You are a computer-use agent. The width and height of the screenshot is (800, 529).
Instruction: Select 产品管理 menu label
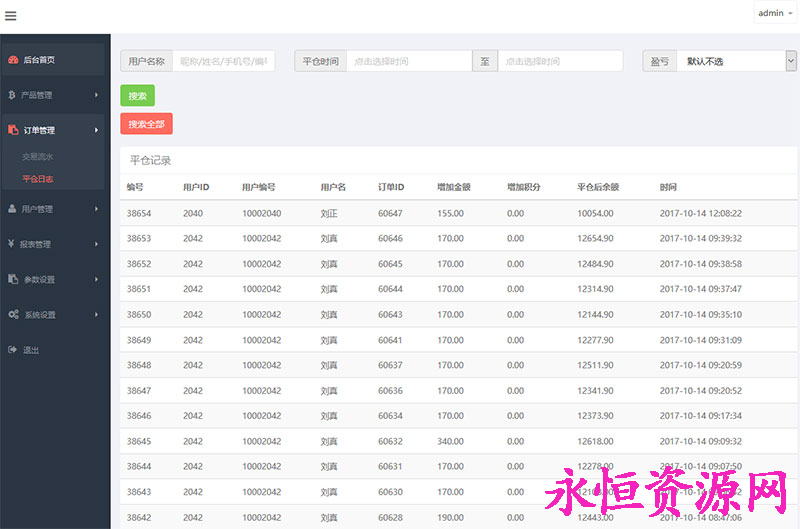point(36,95)
